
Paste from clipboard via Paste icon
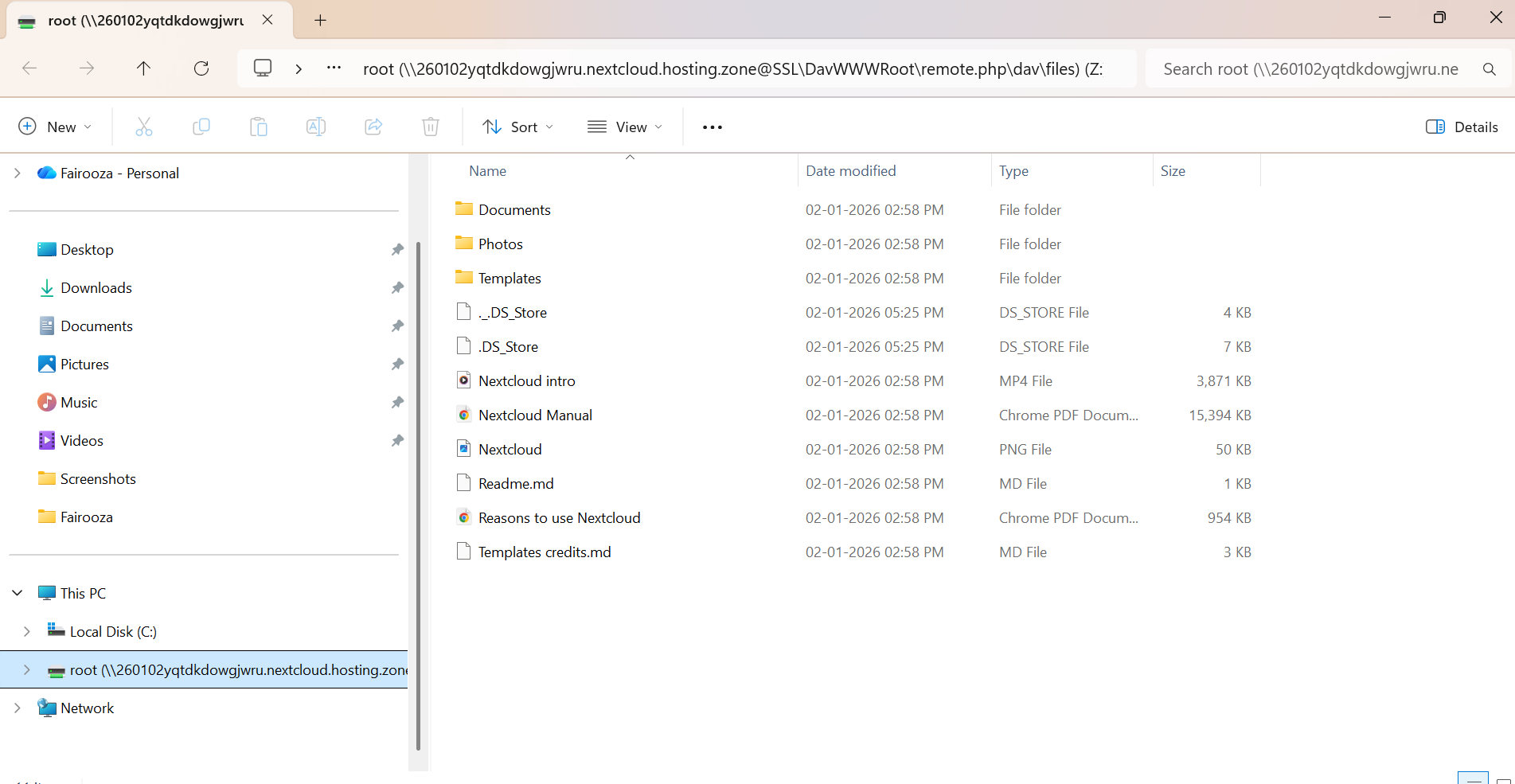[x=259, y=126]
